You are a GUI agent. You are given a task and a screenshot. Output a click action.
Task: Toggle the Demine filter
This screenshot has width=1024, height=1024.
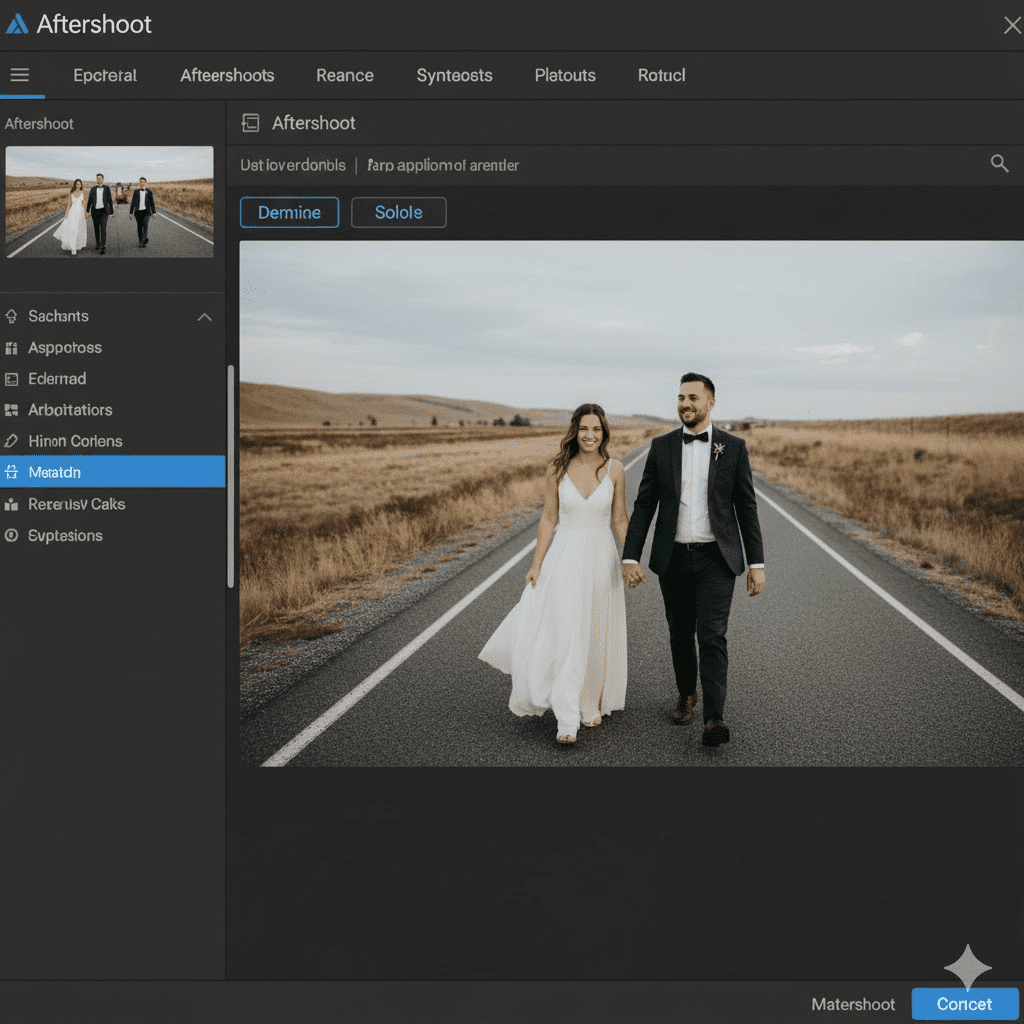pyautogui.click(x=289, y=212)
